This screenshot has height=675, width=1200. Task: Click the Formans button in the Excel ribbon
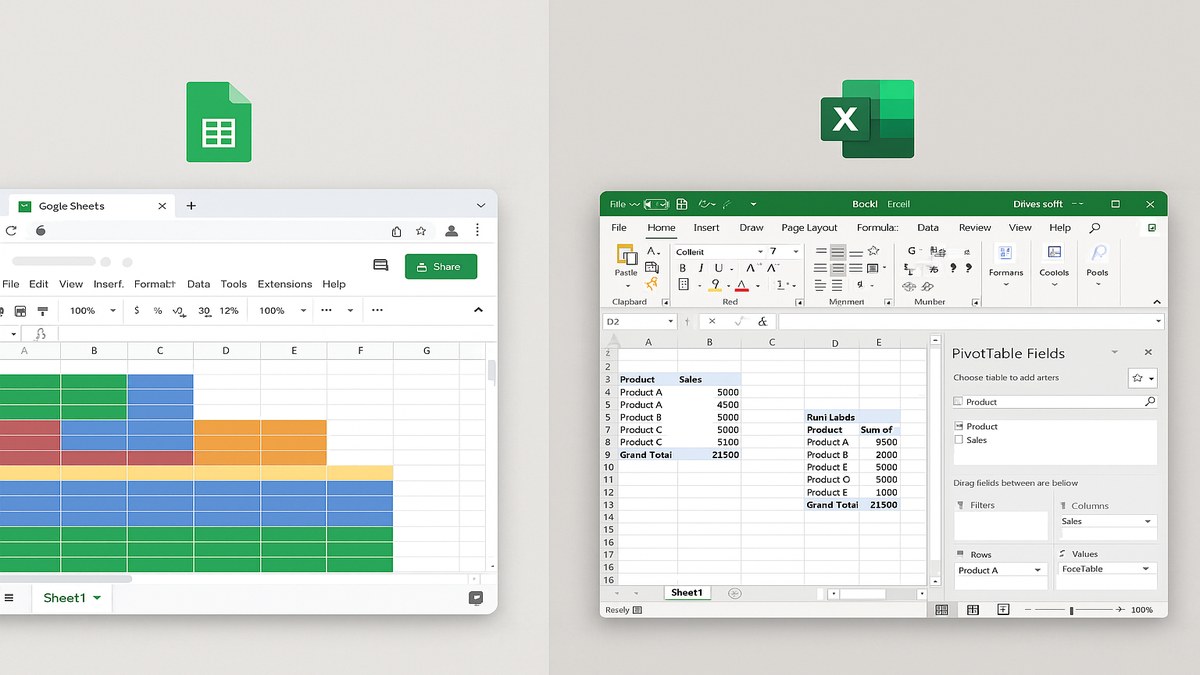pyautogui.click(x=1006, y=262)
